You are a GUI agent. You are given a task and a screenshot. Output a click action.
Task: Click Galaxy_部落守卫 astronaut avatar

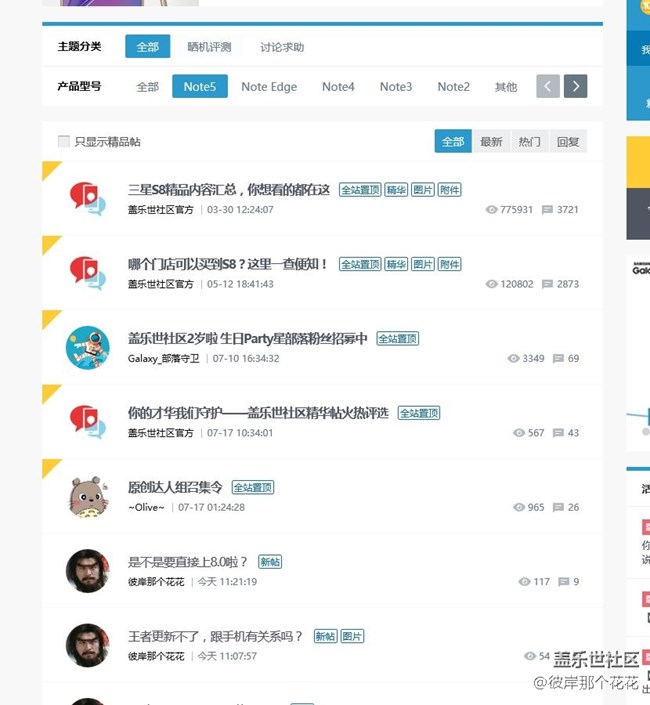pyautogui.click(x=88, y=348)
